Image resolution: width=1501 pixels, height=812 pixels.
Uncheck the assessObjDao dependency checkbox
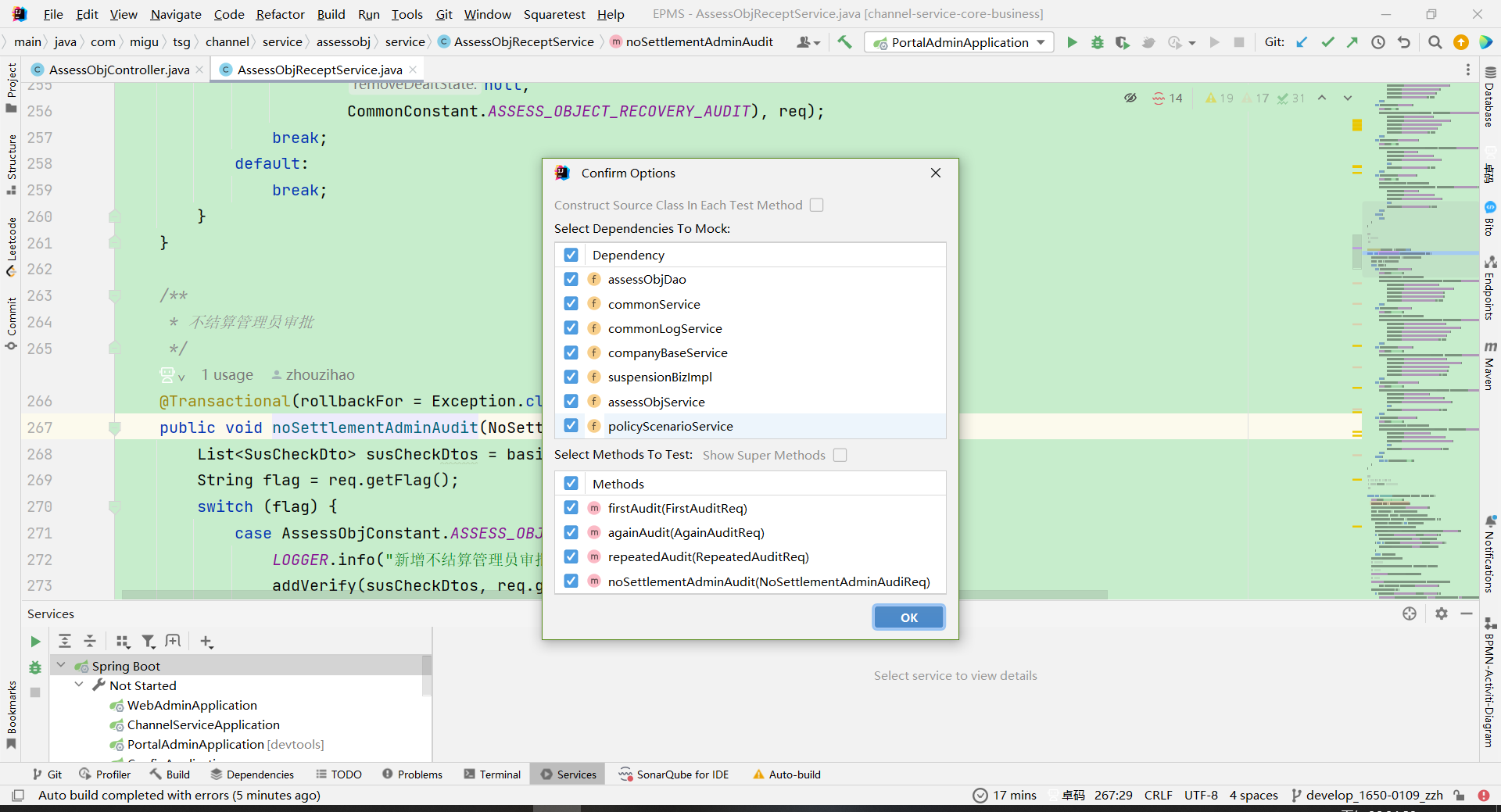[571, 279]
